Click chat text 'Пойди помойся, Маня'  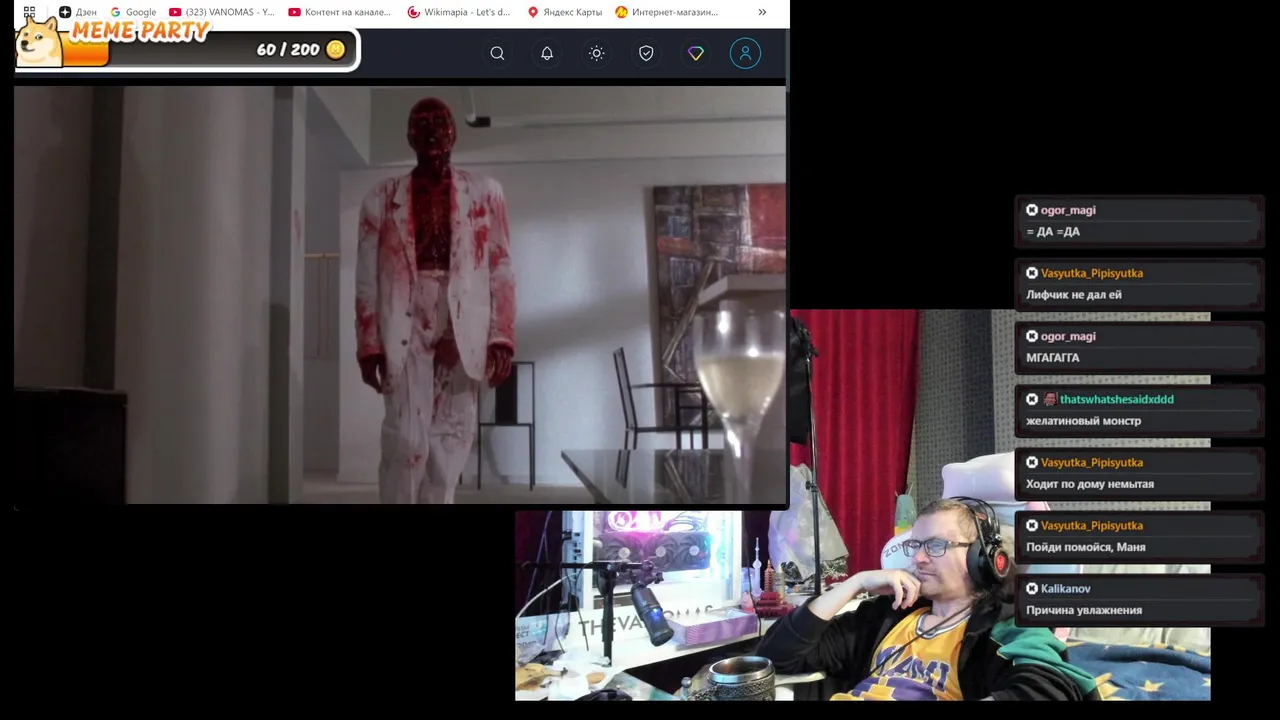1086,547
